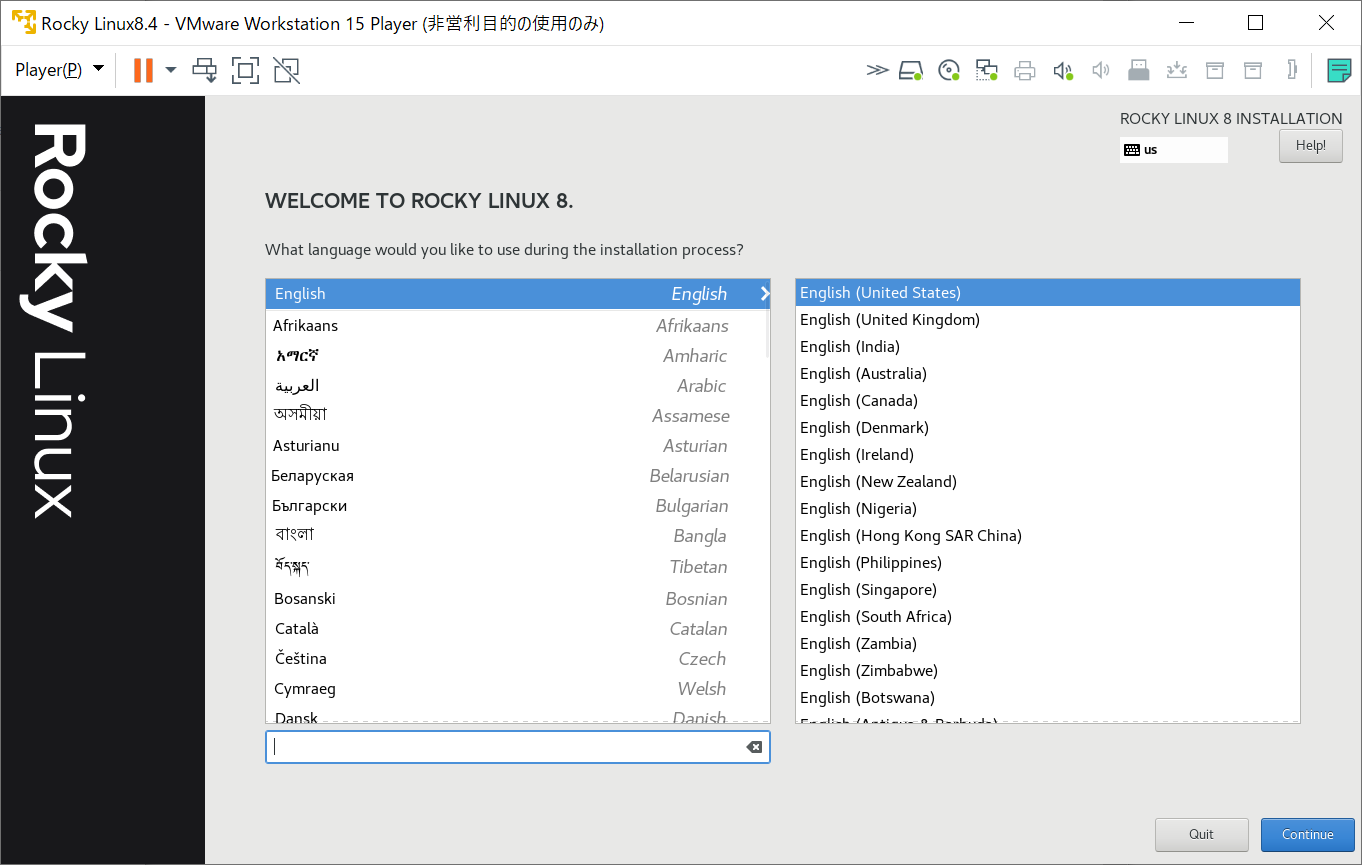The height and width of the screenshot is (865, 1362).
Task: Click the language list scrollbar
Action: [x=768, y=334]
